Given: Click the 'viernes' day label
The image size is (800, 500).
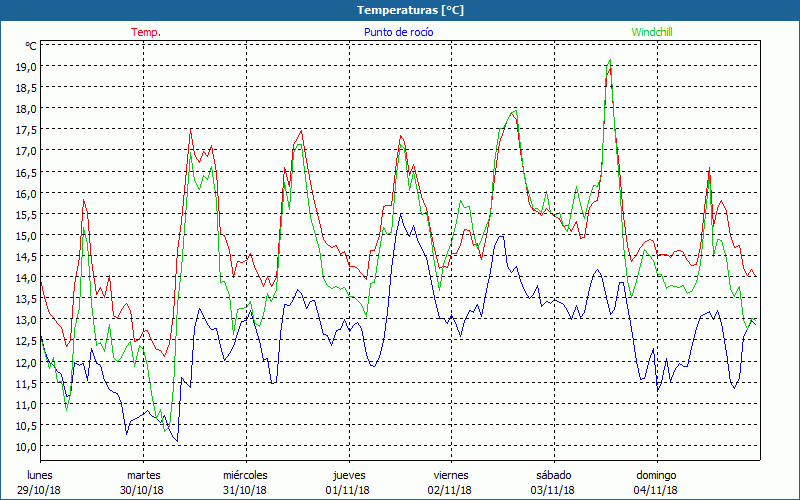Looking at the screenshot, I should pos(451,475).
